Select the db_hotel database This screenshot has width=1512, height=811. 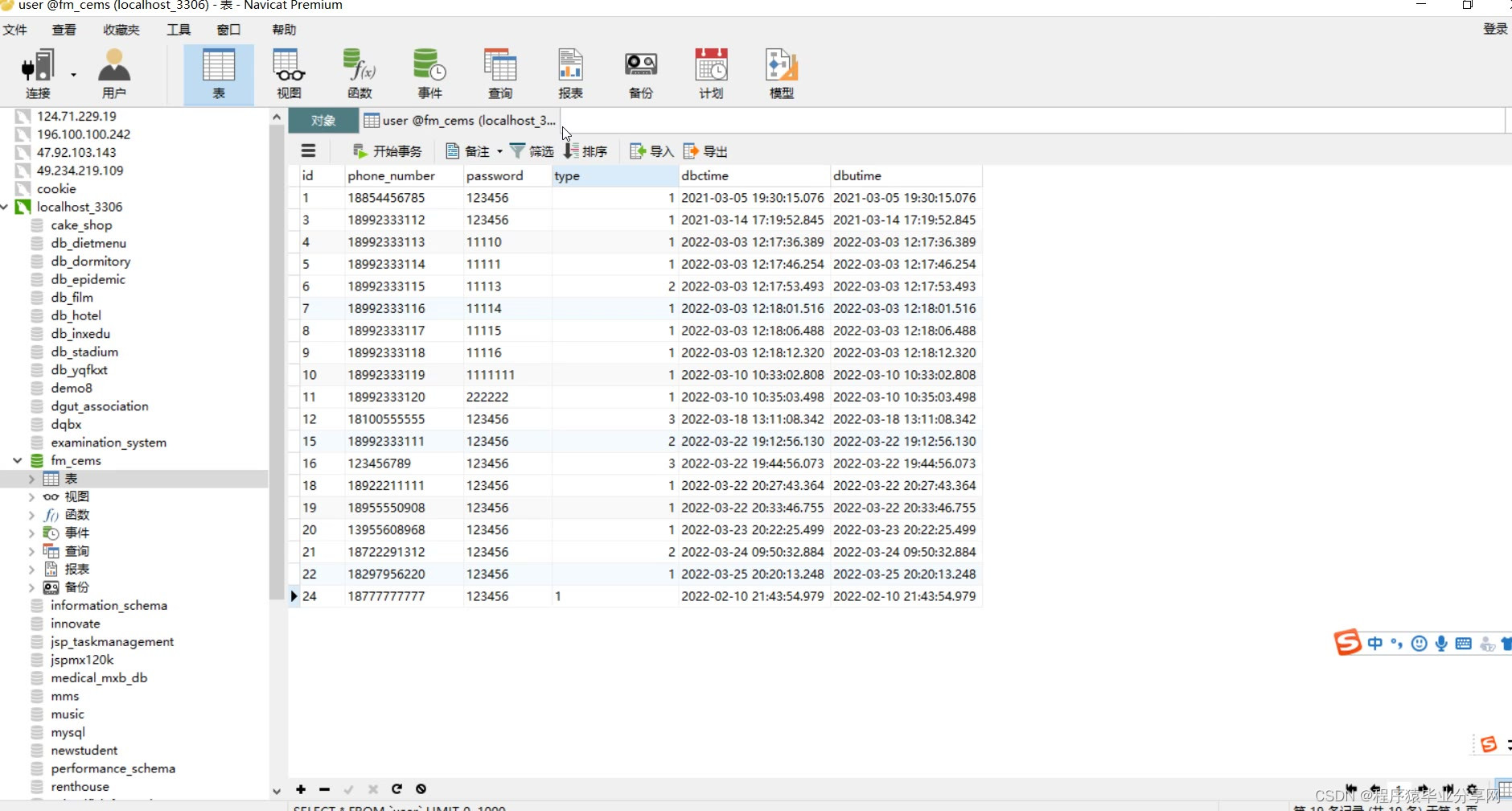76,315
